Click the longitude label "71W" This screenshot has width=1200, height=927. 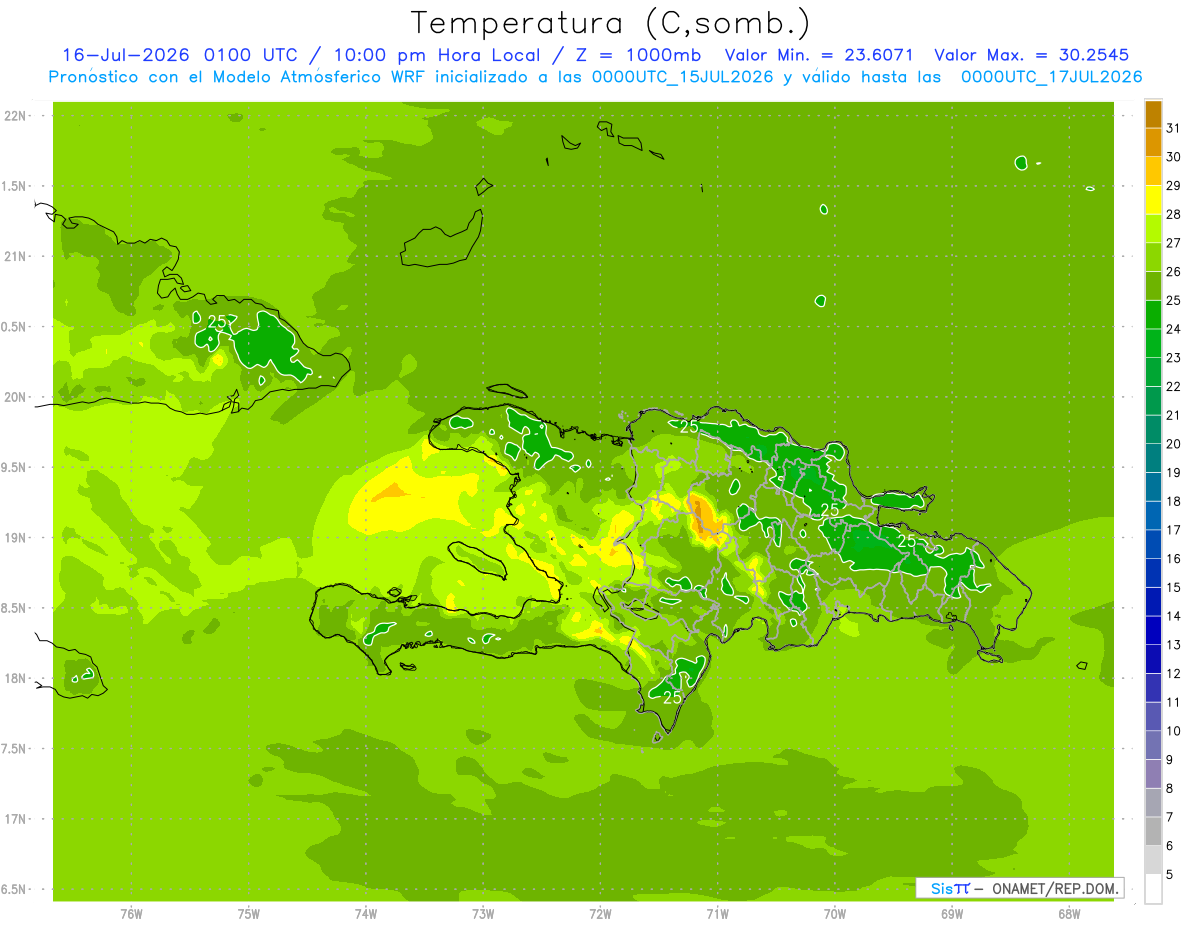(717, 913)
